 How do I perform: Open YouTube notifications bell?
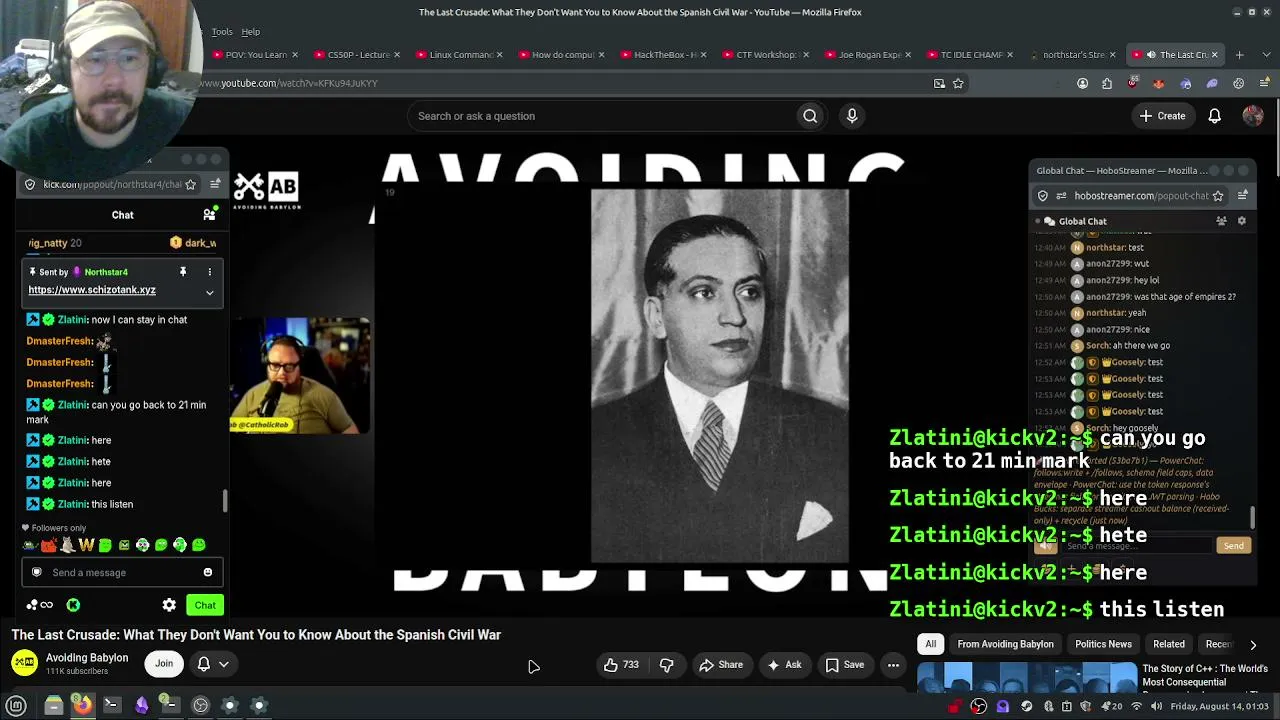1214,116
